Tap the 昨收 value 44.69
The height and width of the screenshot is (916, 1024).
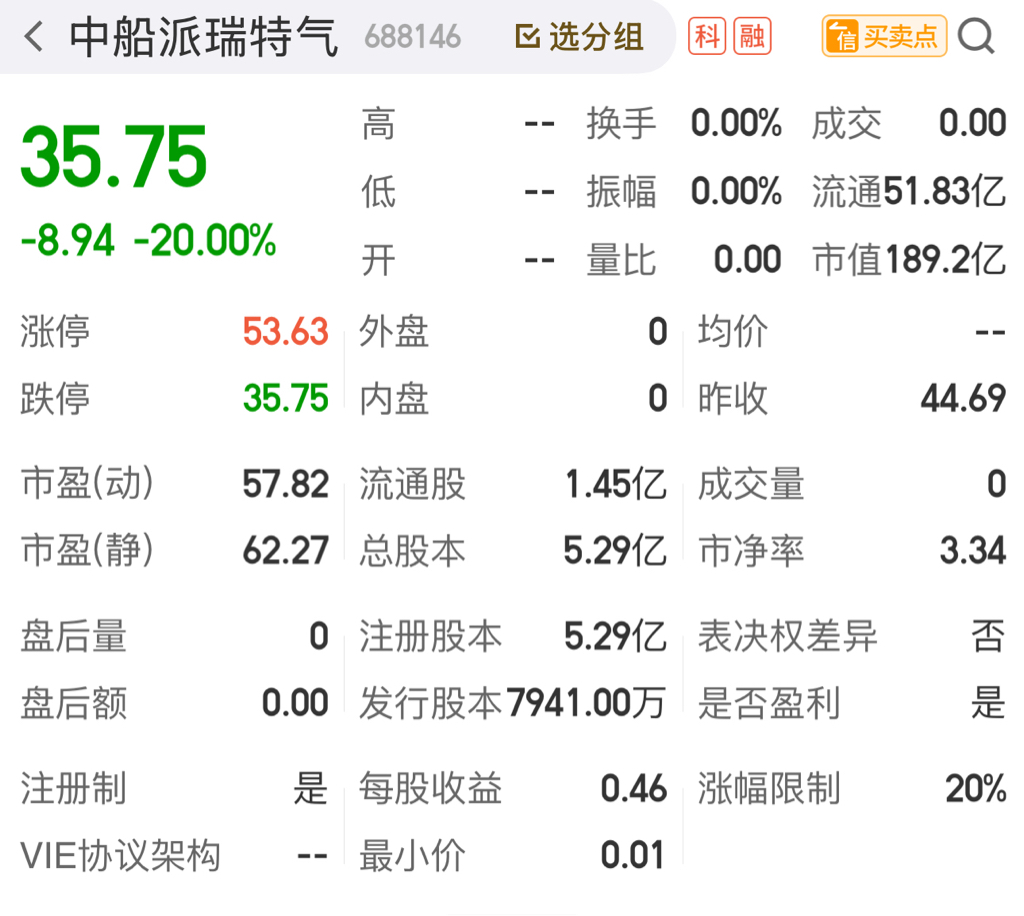pos(963,398)
